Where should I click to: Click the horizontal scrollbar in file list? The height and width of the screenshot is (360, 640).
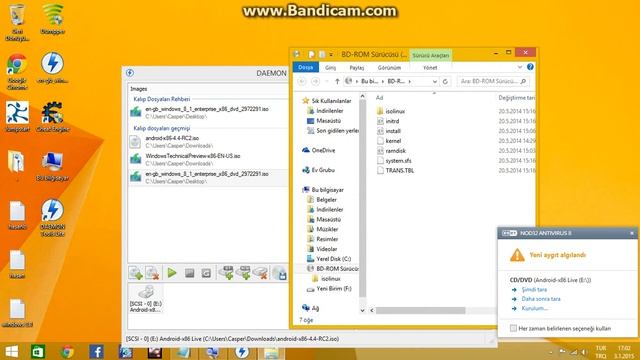coord(420,311)
